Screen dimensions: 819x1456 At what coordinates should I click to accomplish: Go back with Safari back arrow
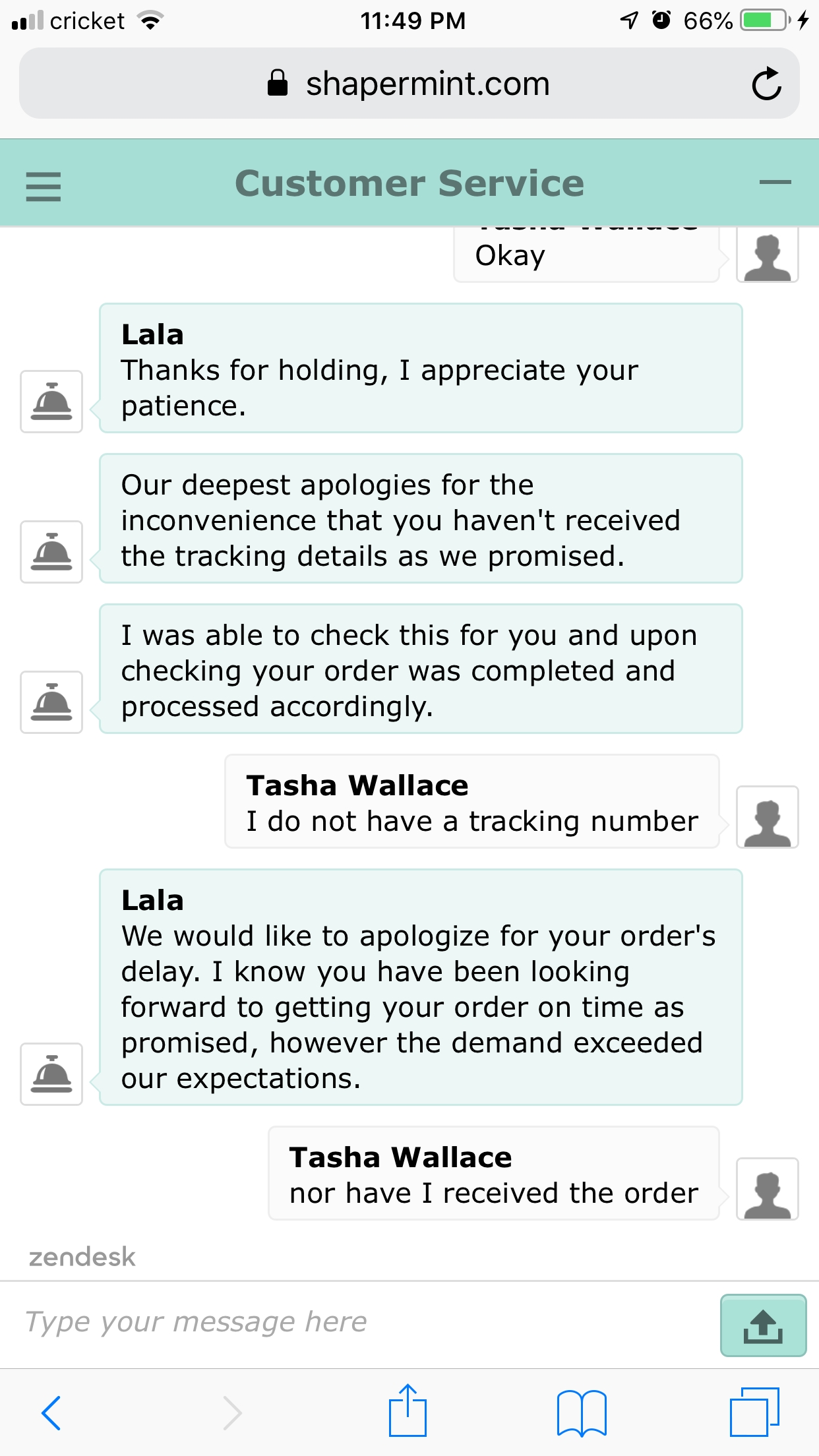(51, 1412)
